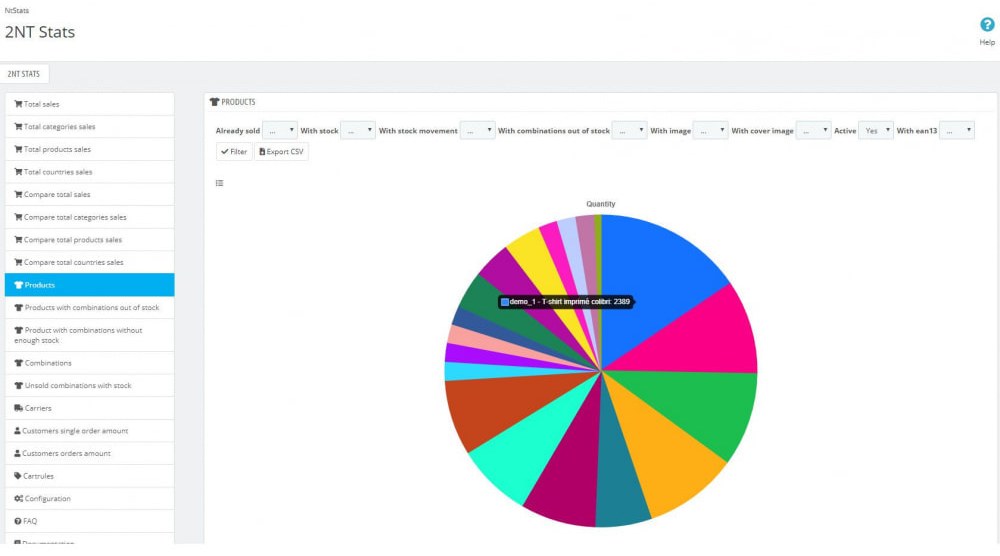
Task: Click cart icon beside Total categories sales
Action: pos(18,126)
